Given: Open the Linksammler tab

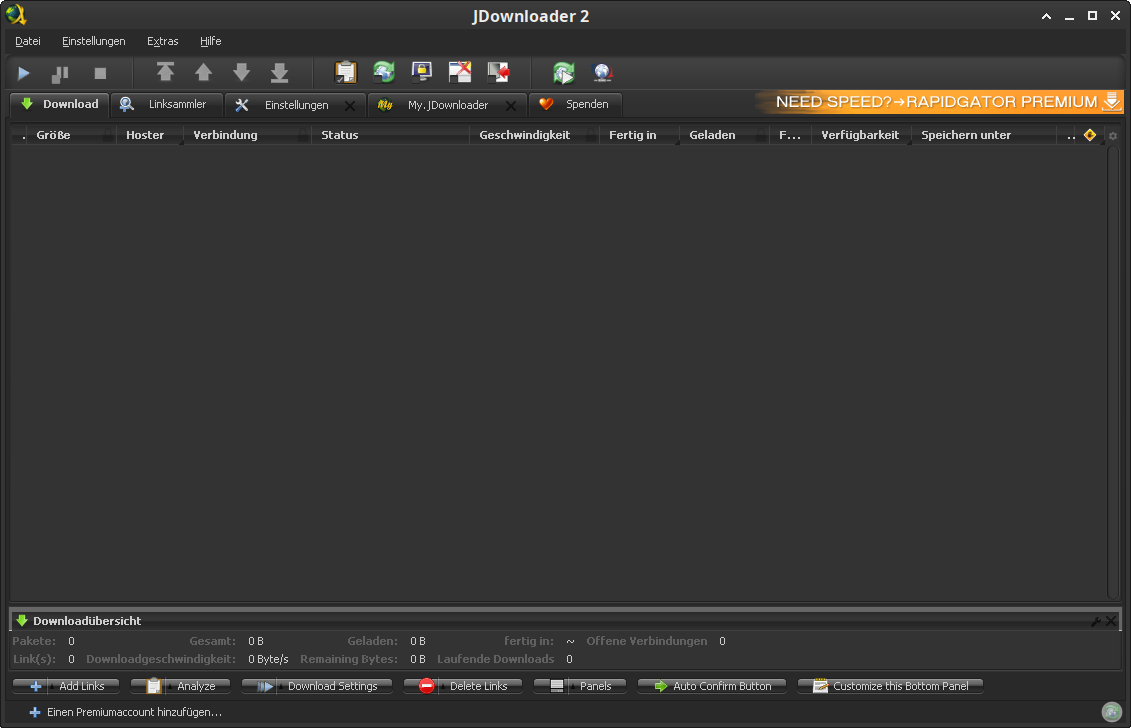Looking at the screenshot, I should pos(167,105).
